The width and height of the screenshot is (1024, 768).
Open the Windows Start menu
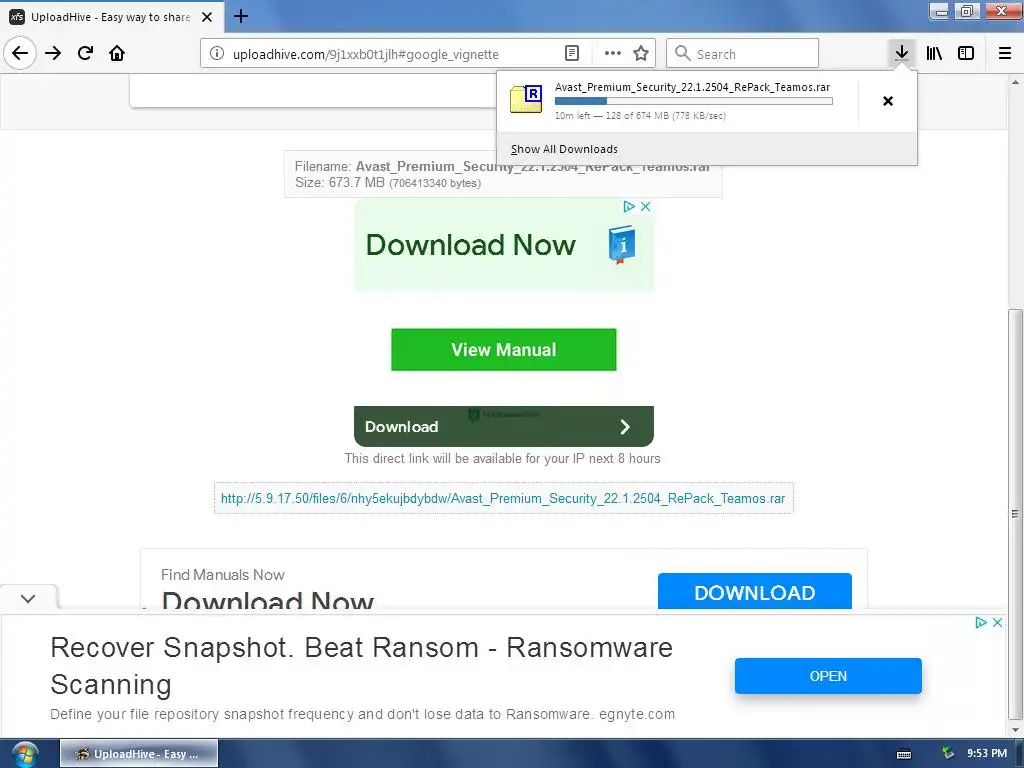(x=24, y=754)
